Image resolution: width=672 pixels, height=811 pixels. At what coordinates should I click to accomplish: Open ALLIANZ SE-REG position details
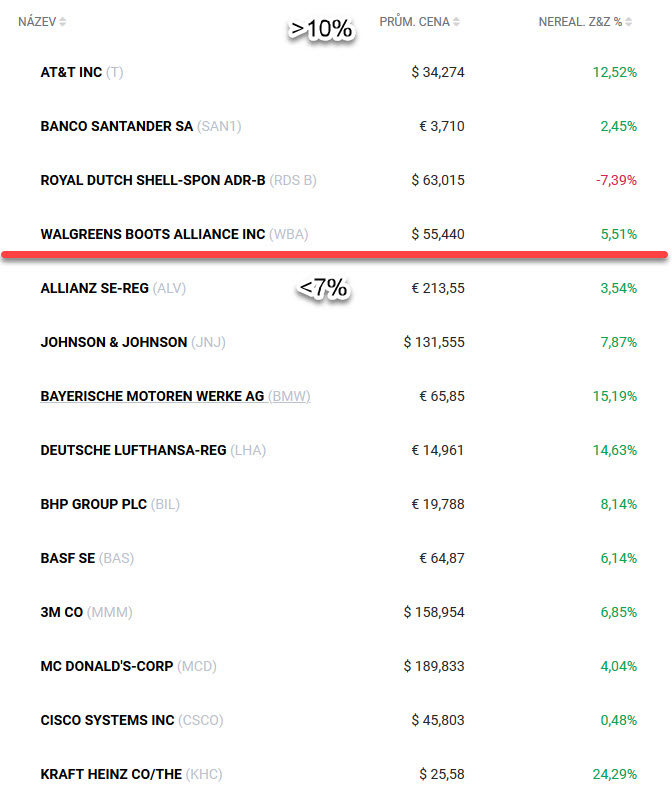94,288
